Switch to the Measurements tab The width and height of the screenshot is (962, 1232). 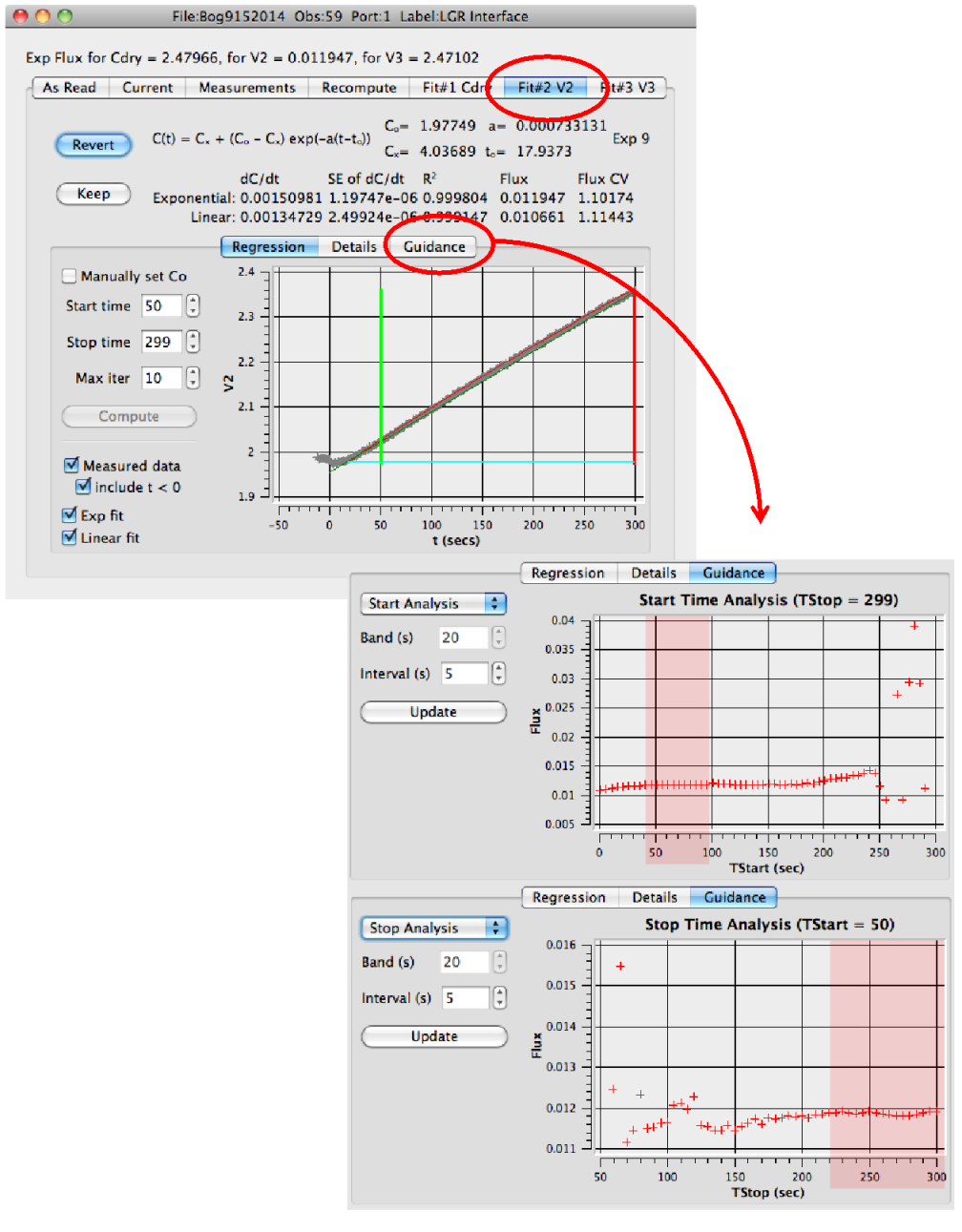(247, 88)
